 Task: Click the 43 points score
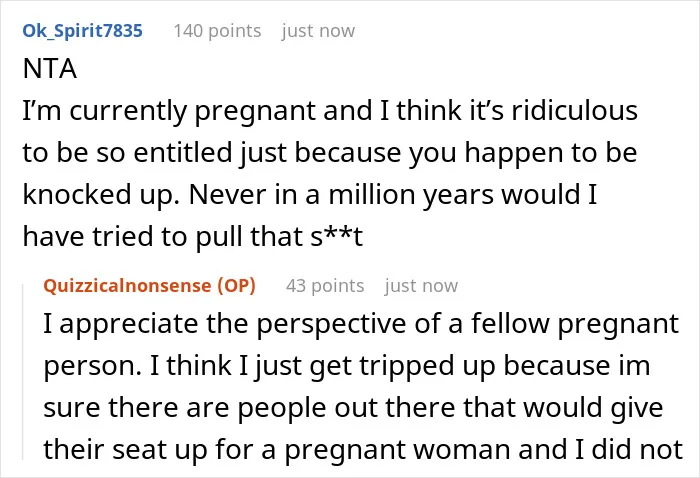click(325, 286)
